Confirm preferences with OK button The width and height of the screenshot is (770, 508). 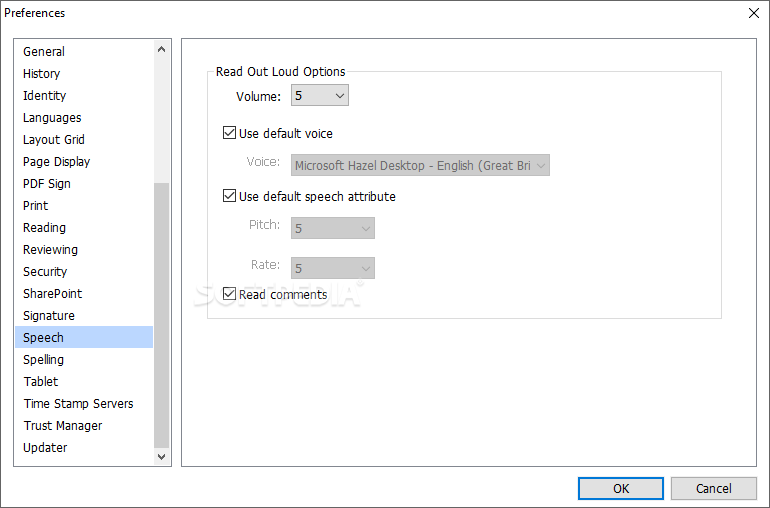click(621, 488)
